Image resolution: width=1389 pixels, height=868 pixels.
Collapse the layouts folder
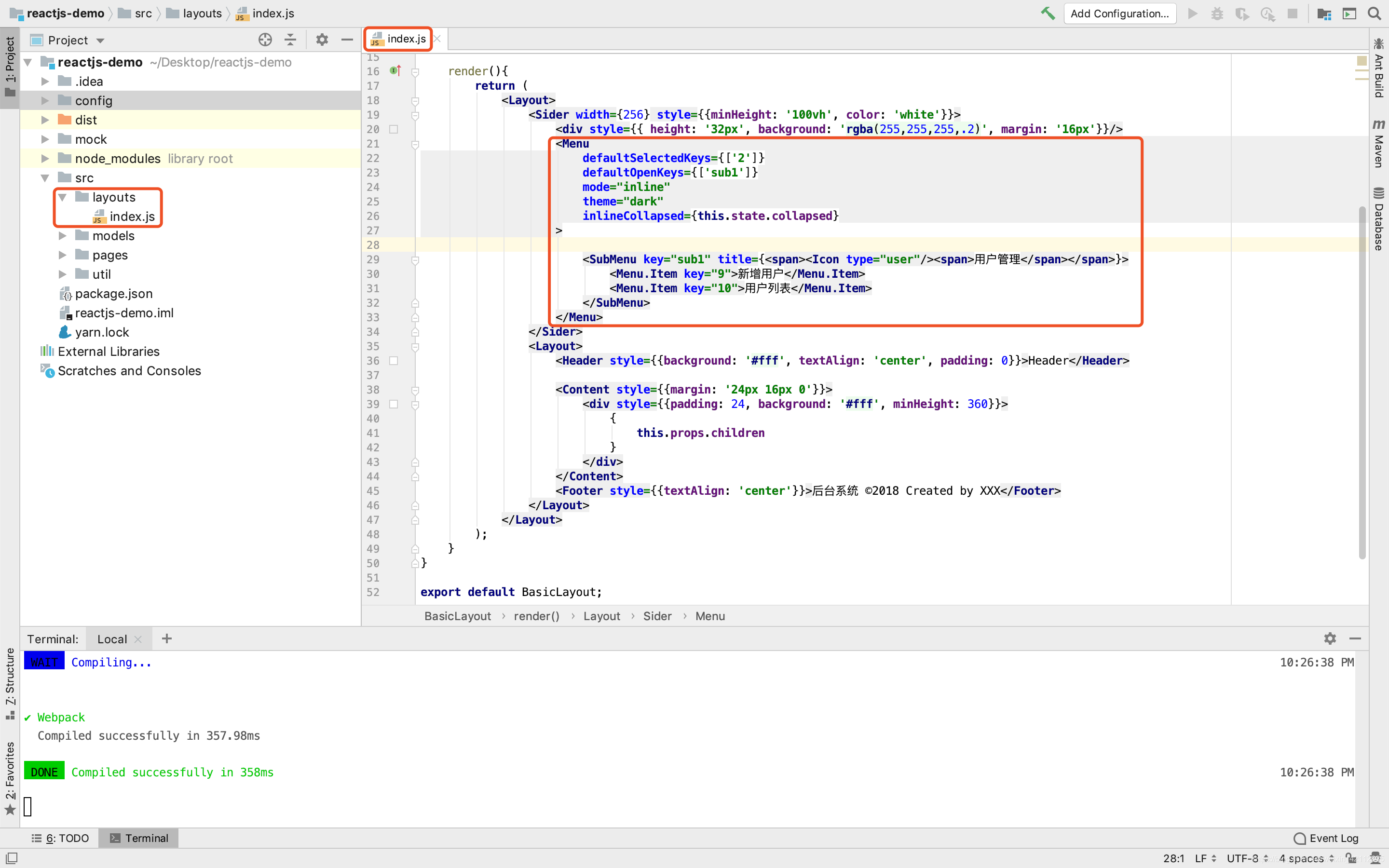click(62, 197)
